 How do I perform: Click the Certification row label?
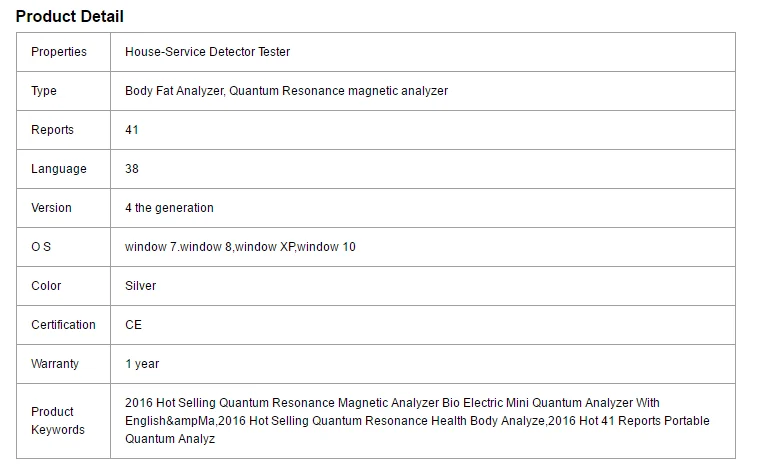click(x=63, y=325)
